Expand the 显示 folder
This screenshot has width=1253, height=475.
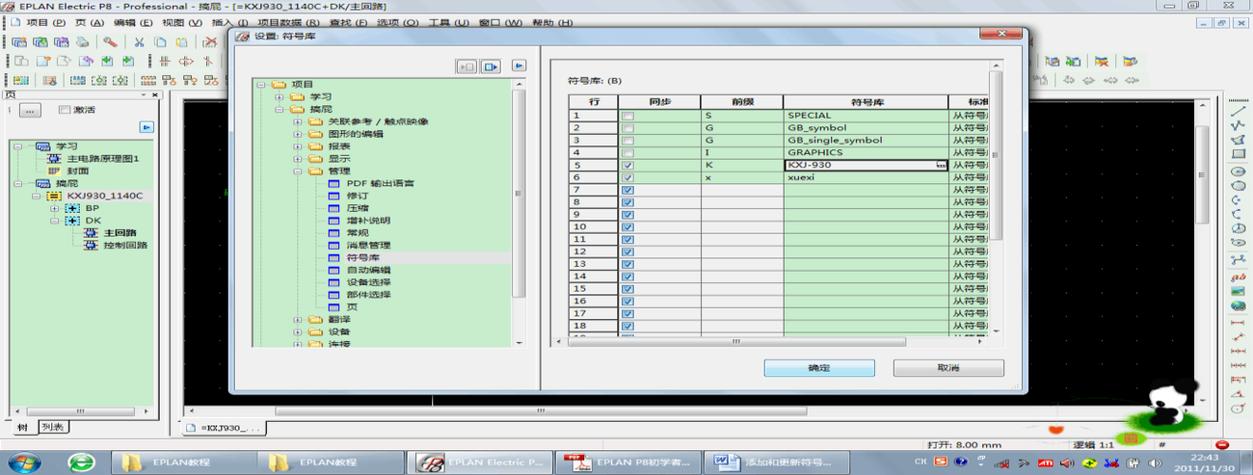298,158
